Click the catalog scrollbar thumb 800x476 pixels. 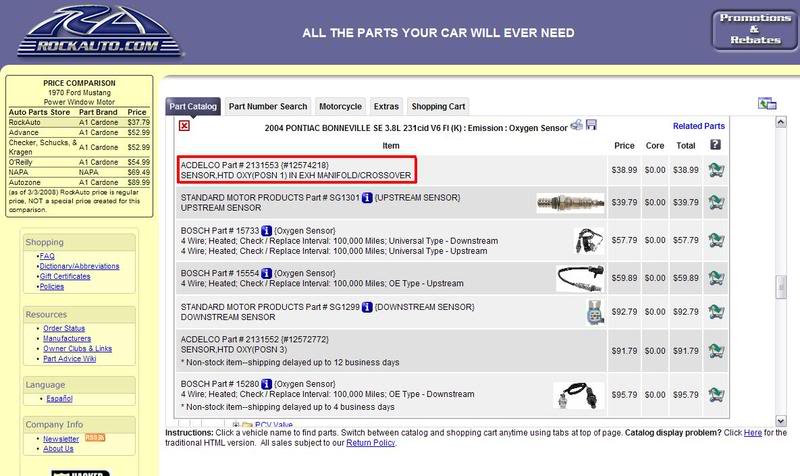[x=781, y=287]
